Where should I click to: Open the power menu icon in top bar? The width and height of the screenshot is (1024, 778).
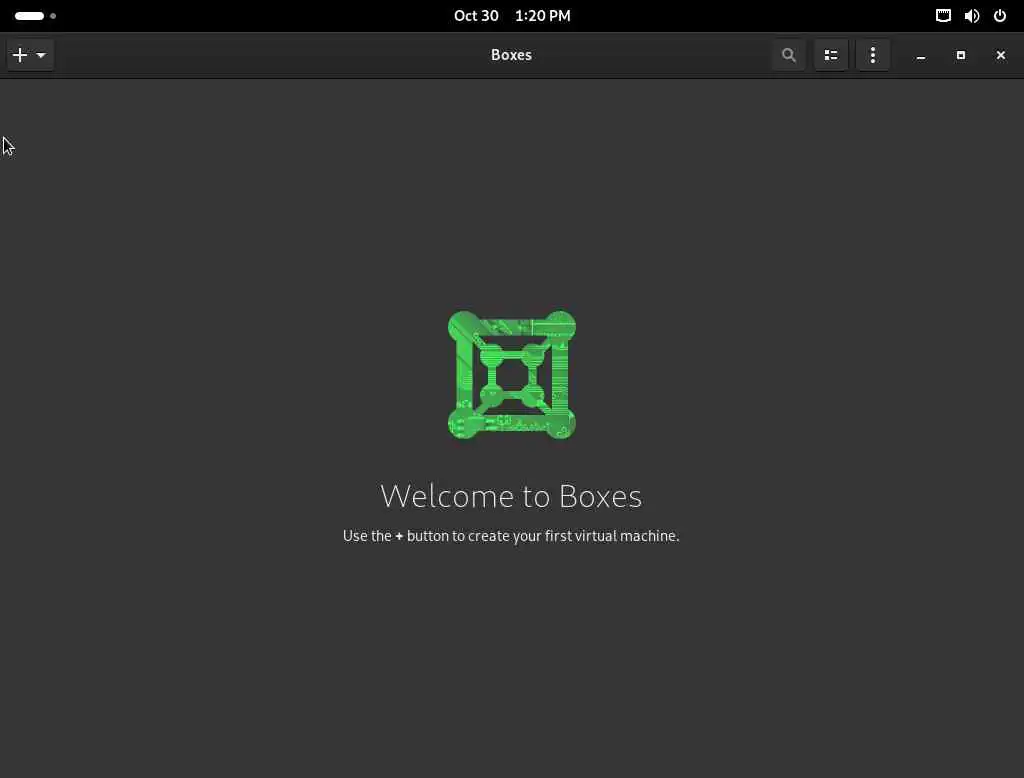tap(1000, 16)
